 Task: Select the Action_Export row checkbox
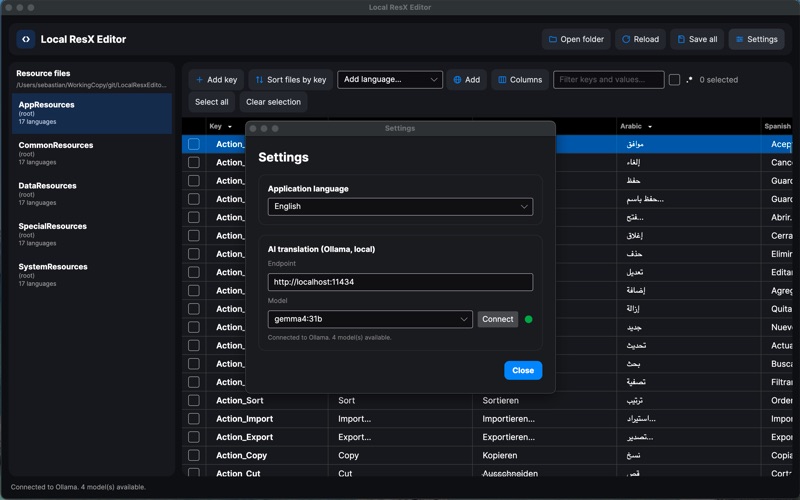[x=194, y=437]
